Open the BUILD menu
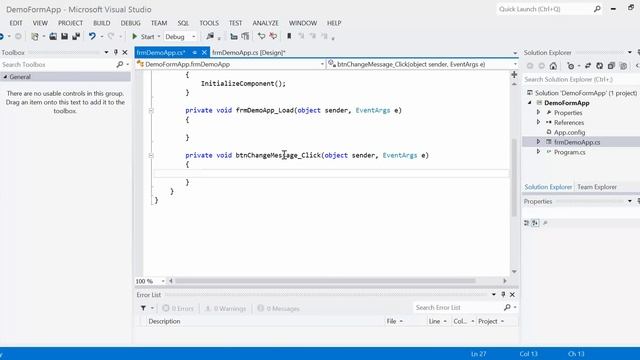This screenshot has height=360, width=640. click(102, 23)
